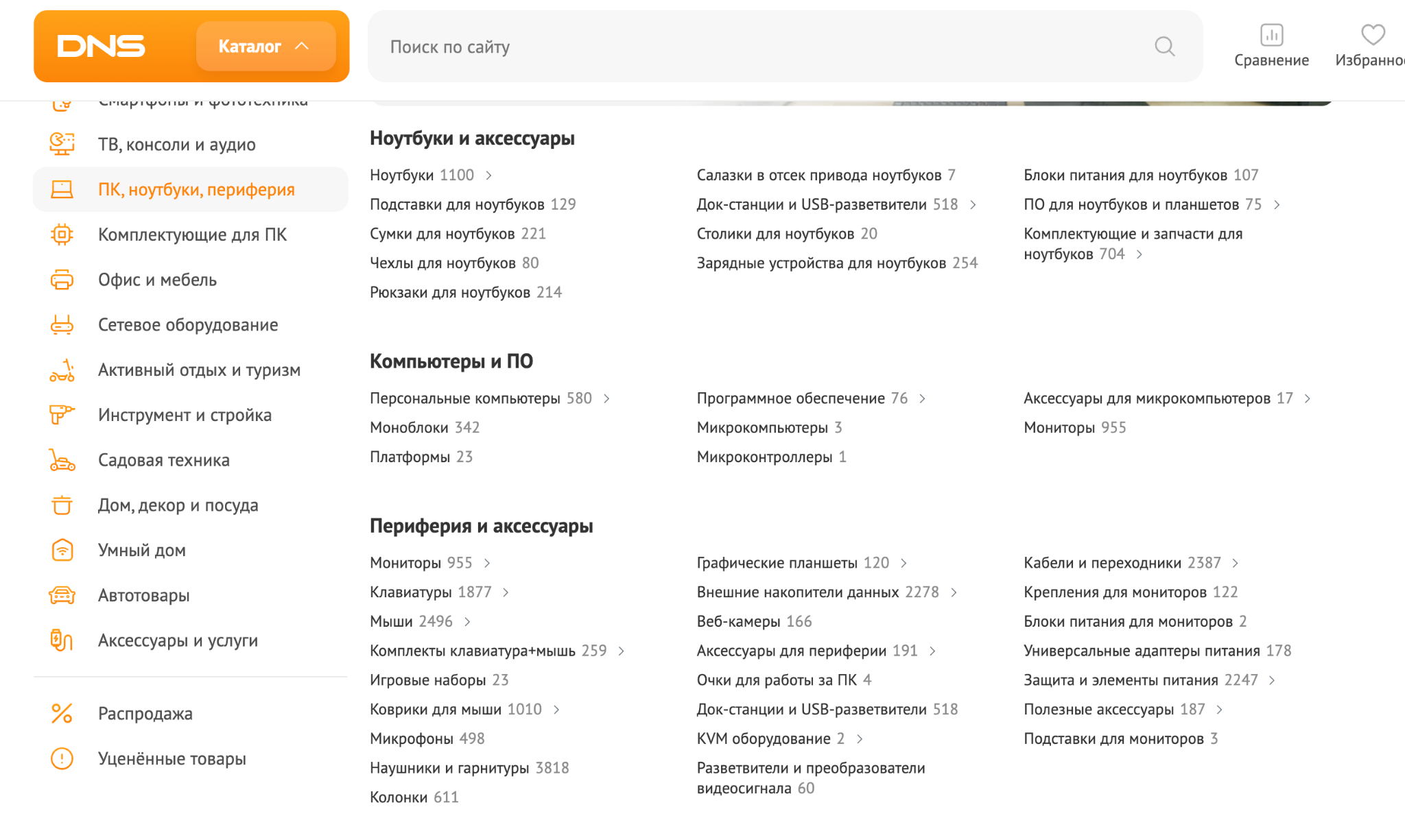
Task: Open Подставки для мониторов link
Action: click(1120, 739)
